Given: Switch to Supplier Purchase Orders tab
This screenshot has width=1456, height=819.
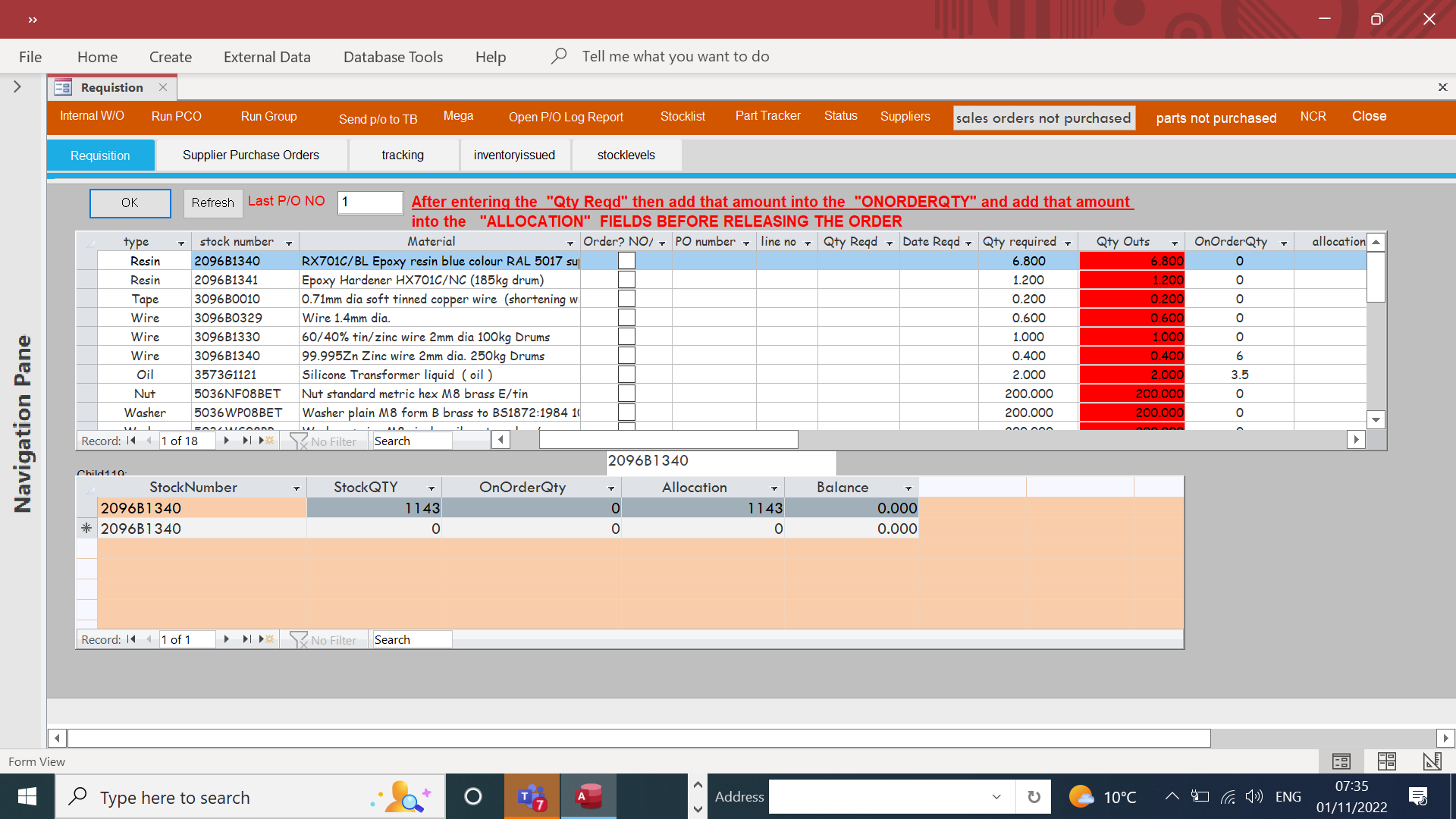Looking at the screenshot, I should click(250, 155).
